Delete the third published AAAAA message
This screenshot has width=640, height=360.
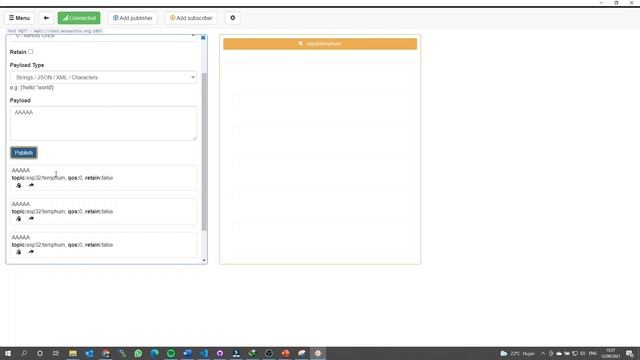point(18,252)
